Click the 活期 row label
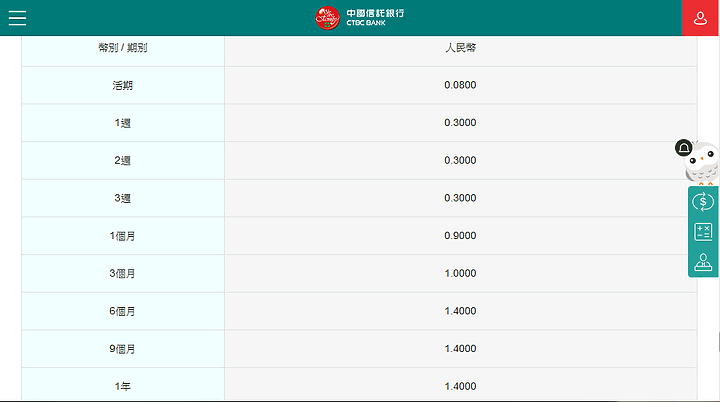 (x=123, y=85)
